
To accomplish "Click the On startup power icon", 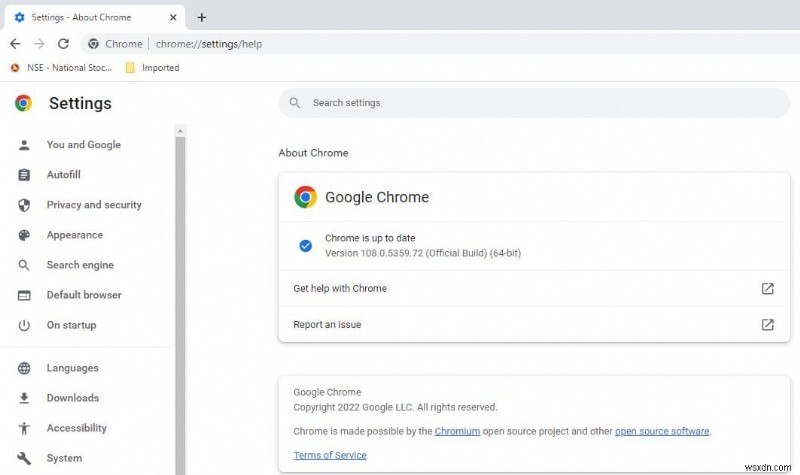I will (24, 326).
